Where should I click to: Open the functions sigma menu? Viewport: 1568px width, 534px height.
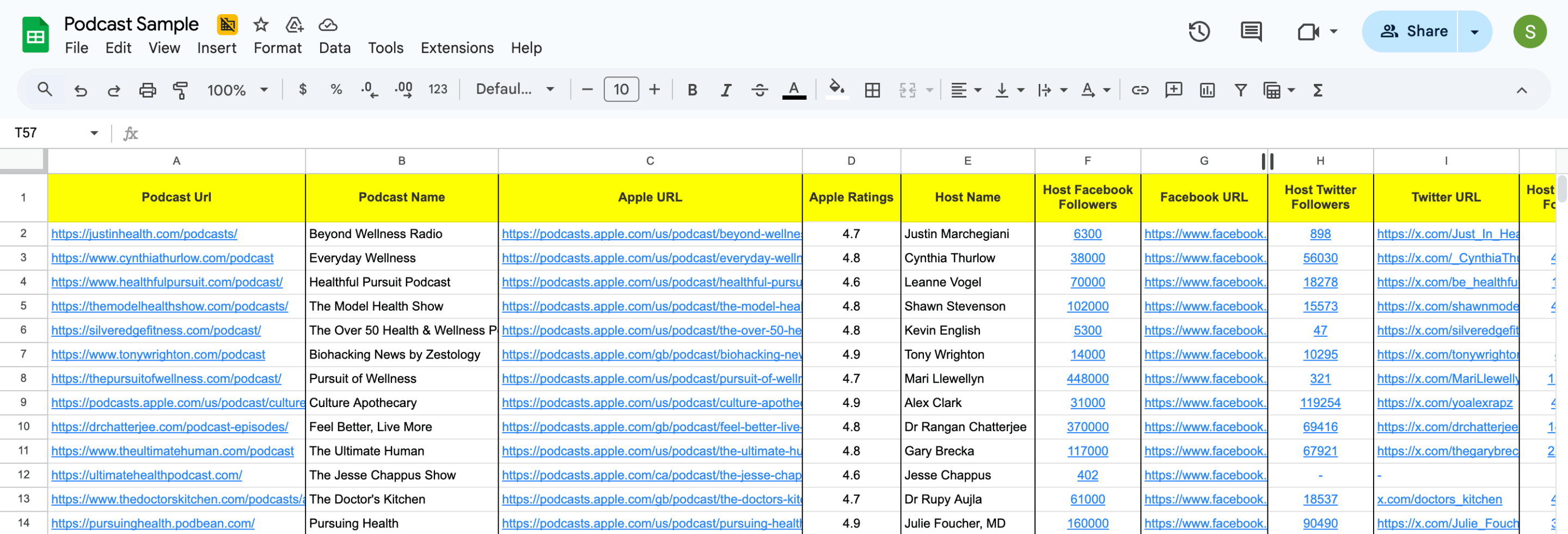(1318, 90)
